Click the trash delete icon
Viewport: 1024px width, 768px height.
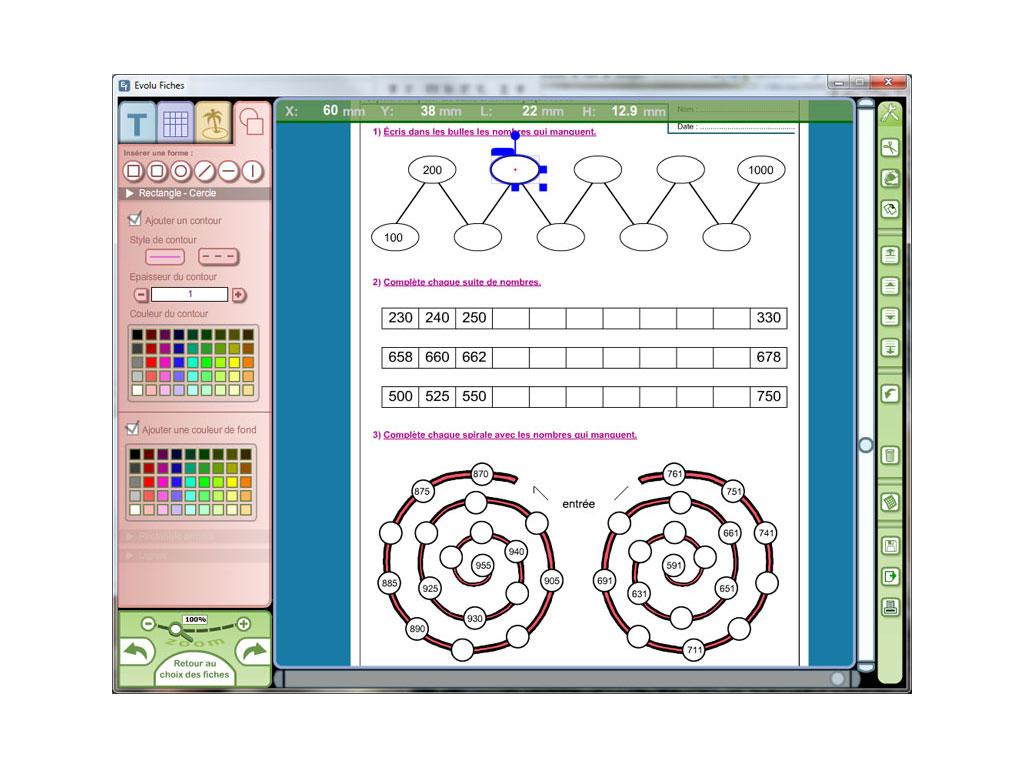point(889,456)
